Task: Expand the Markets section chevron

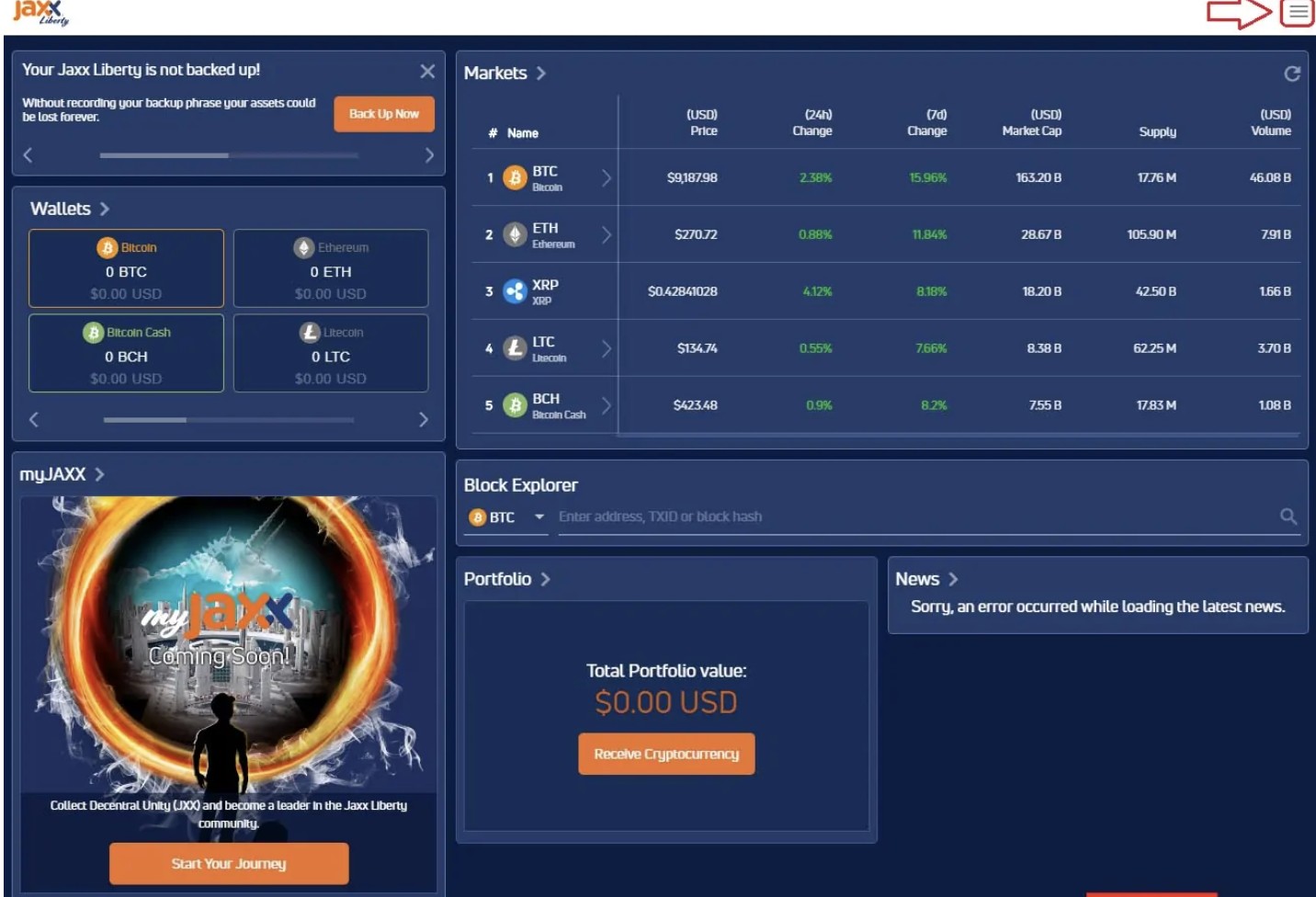Action: pos(540,74)
